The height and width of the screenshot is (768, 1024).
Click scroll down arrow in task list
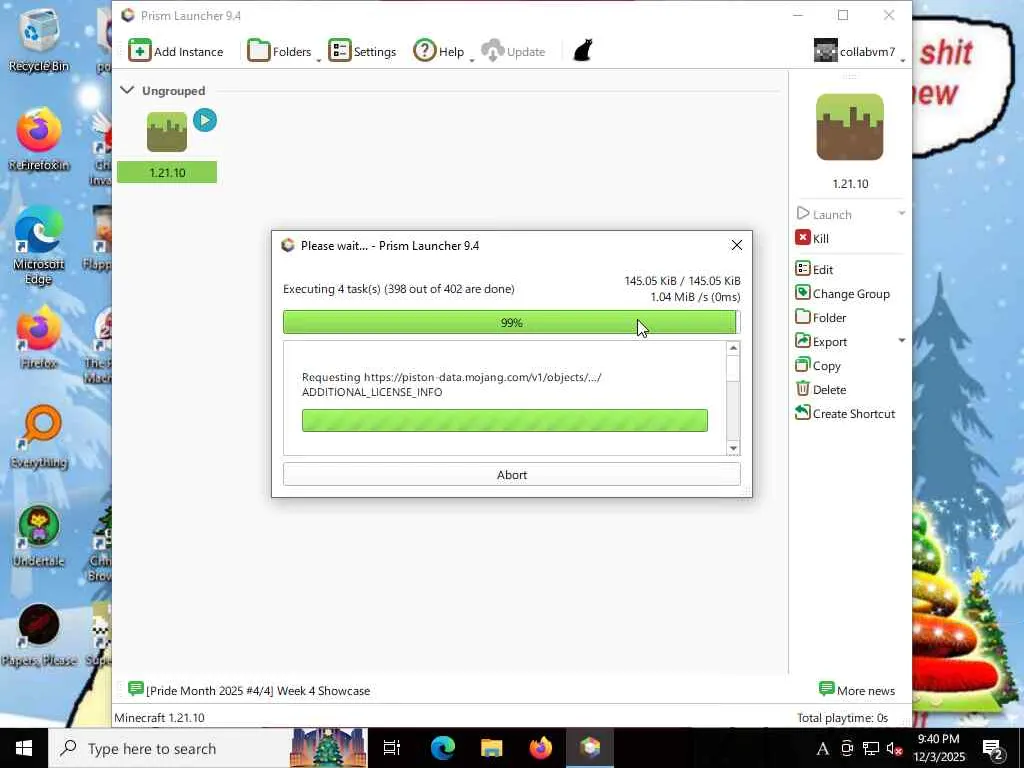point(733,448)
